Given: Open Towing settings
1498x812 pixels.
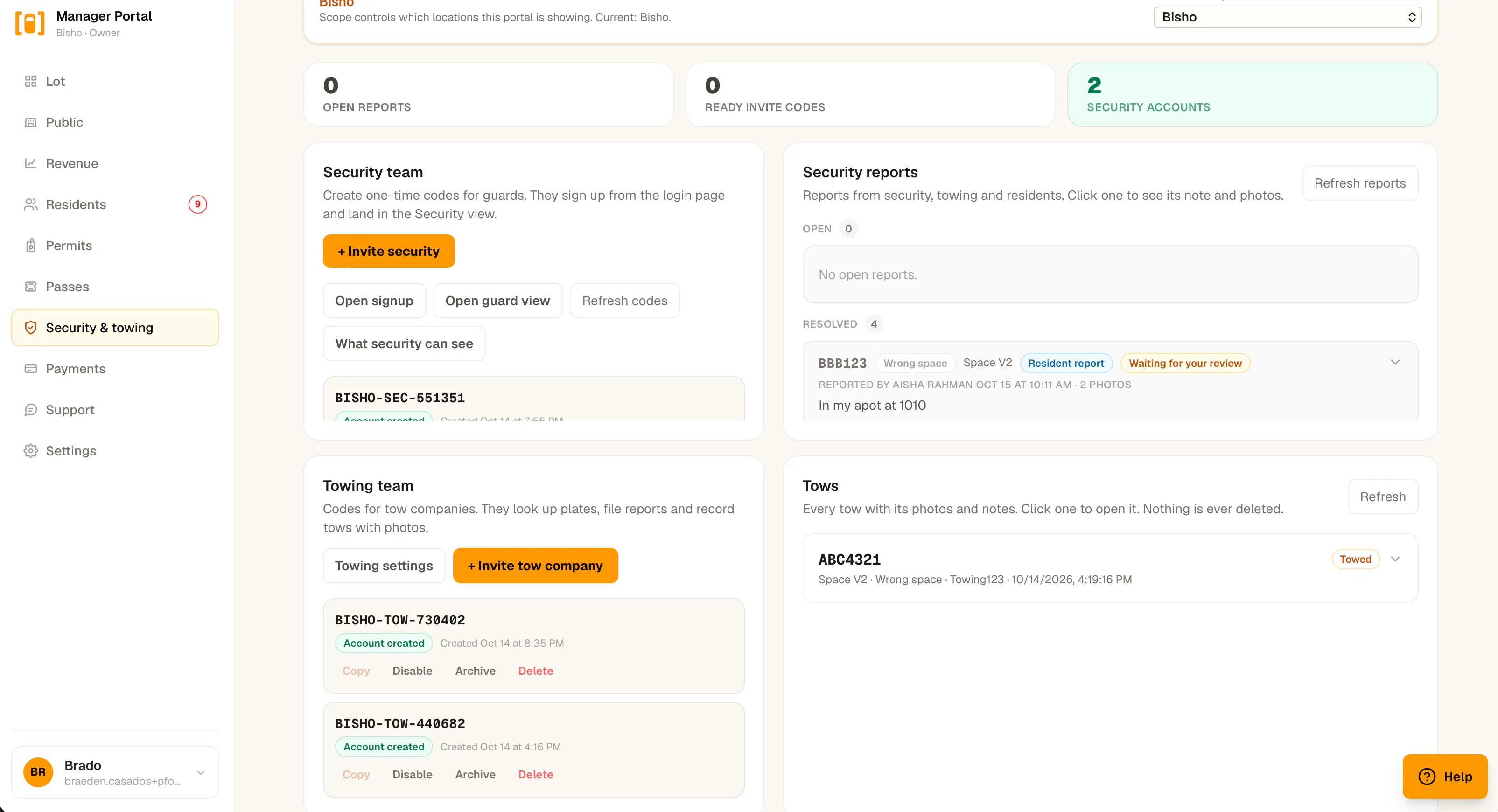Looking at the screenshot, I should point(384,566).
